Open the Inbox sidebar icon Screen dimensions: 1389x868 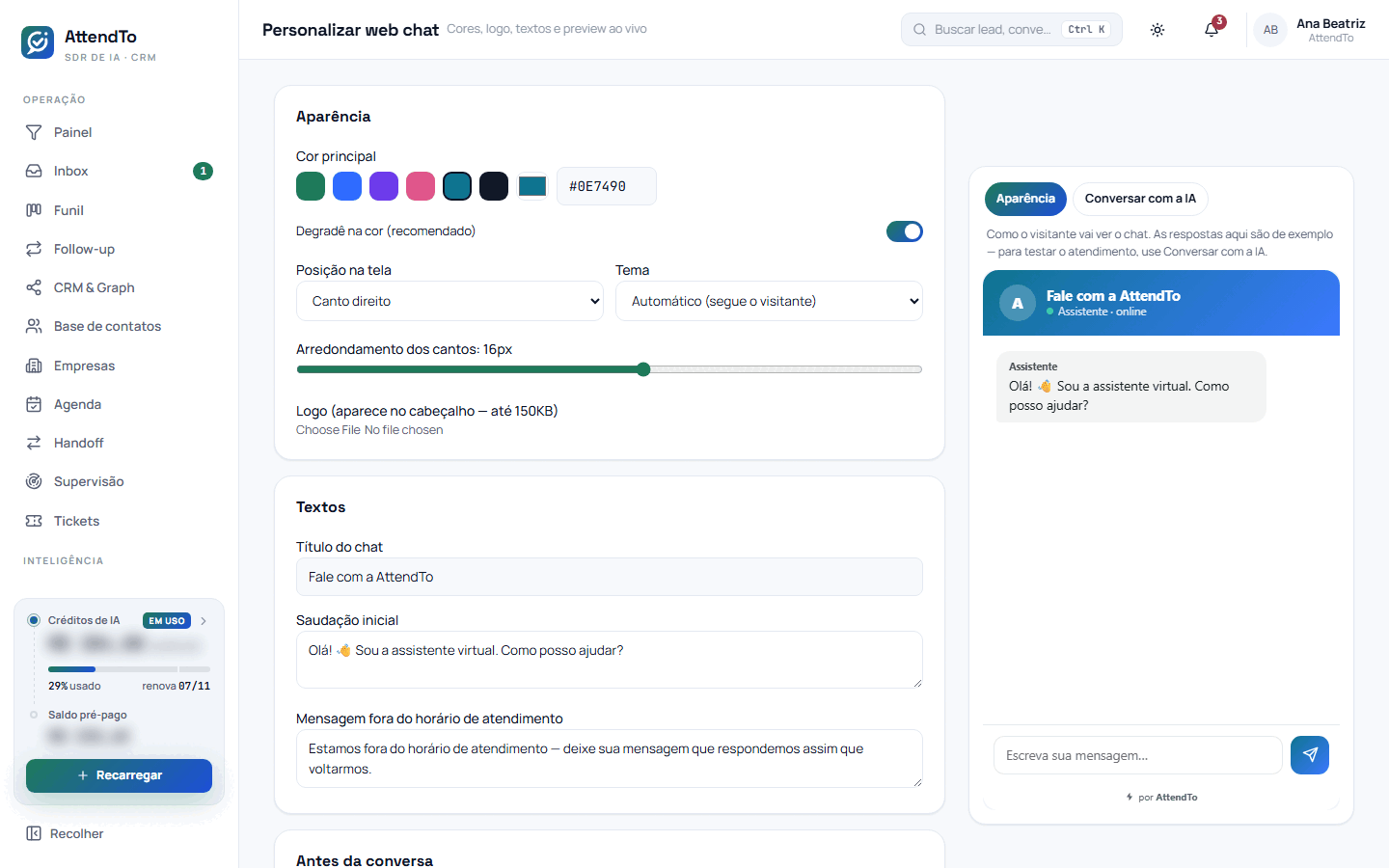(x=34, y=171)
